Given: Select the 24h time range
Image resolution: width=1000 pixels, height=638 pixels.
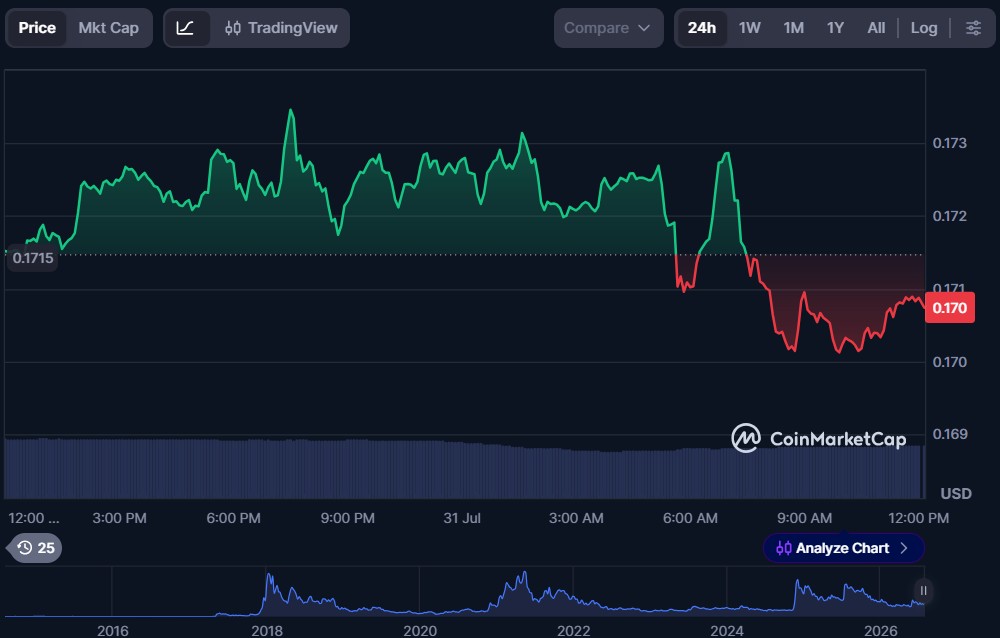Looking at the screenshot, I should (x=702, y=28).
